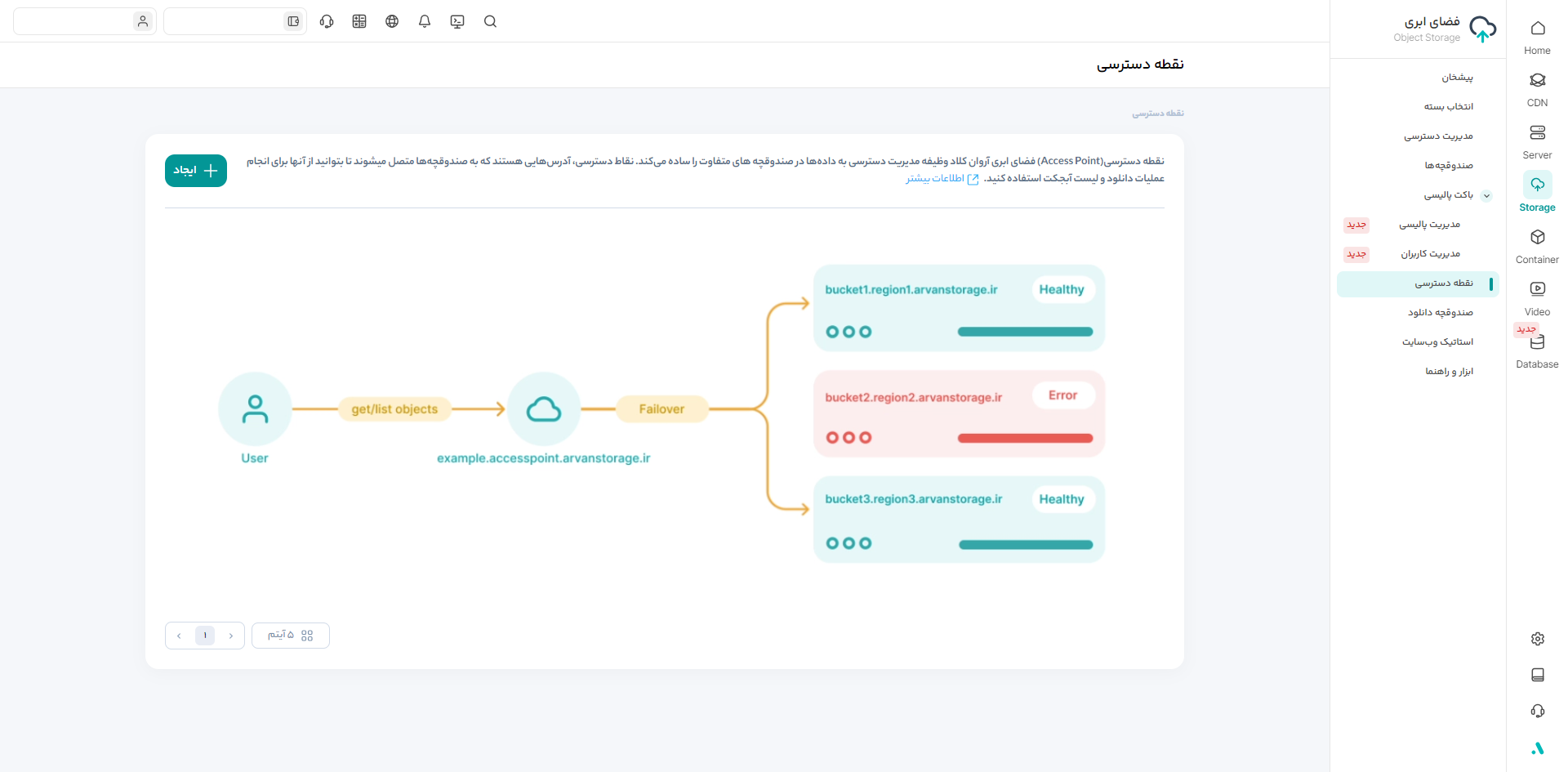This screenshot has height=772, width=1568.
Task: Click the notifications bell icon
Action: click(x=425, y=21)
